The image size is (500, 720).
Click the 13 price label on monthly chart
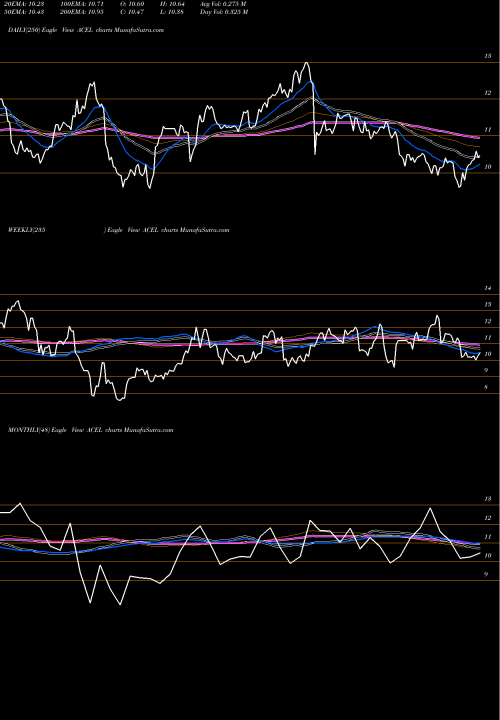coord(488,499)
